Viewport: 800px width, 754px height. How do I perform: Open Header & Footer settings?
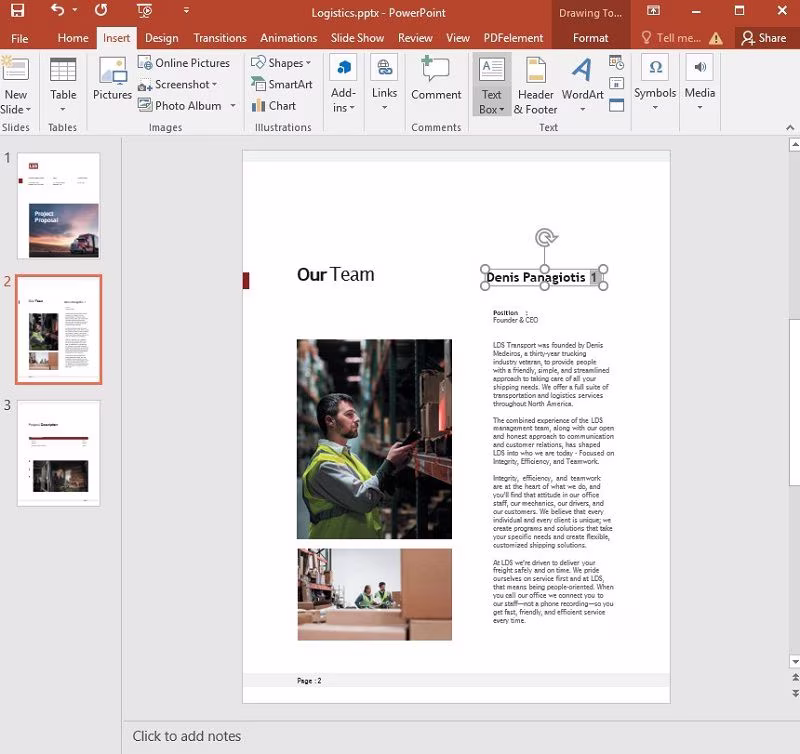[536, 84]
